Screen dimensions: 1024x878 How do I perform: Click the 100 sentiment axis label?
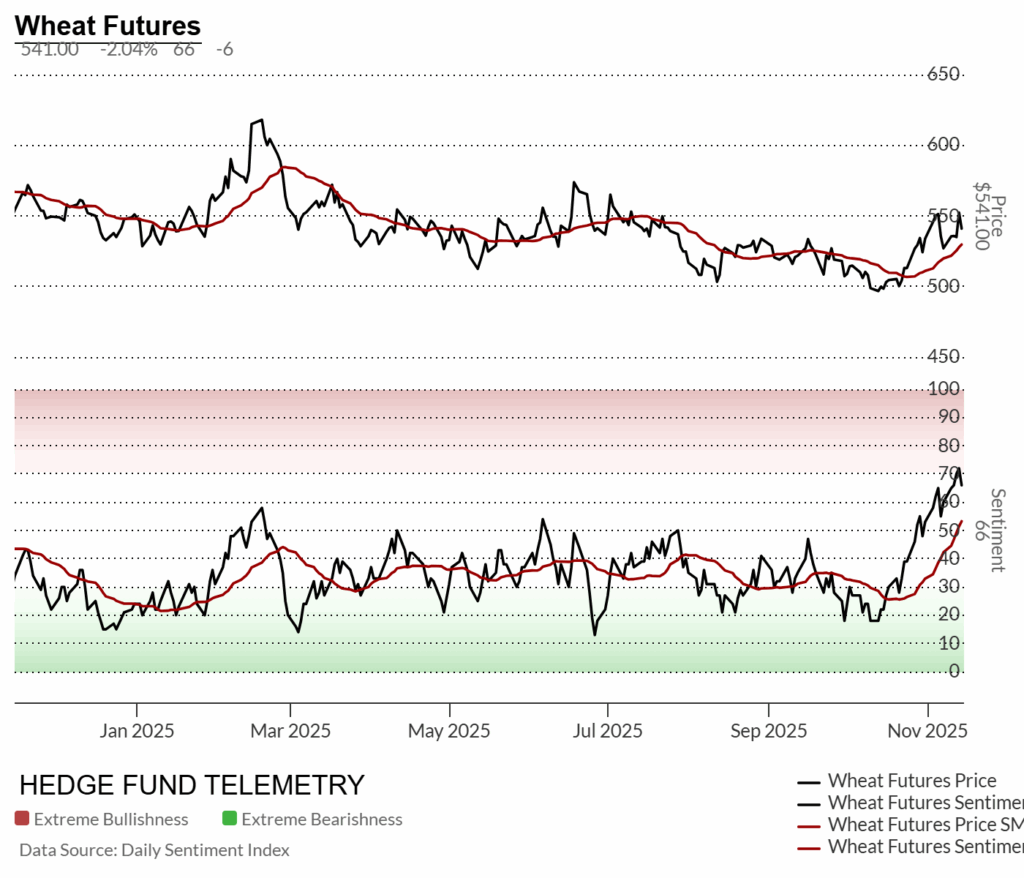point(944,388)
